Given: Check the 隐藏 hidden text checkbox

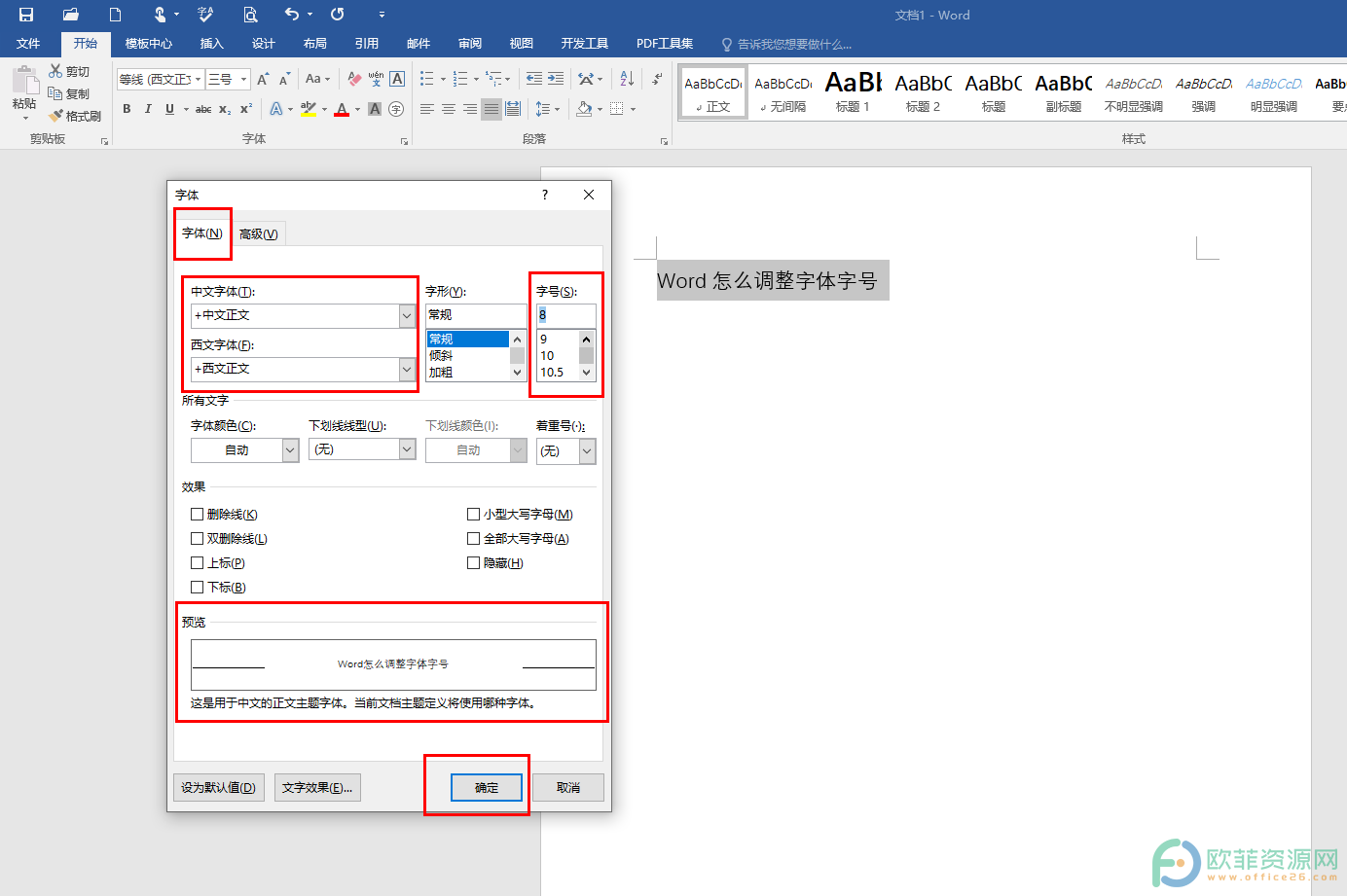Looking at the screenshot, I should [x=474, y=562].
